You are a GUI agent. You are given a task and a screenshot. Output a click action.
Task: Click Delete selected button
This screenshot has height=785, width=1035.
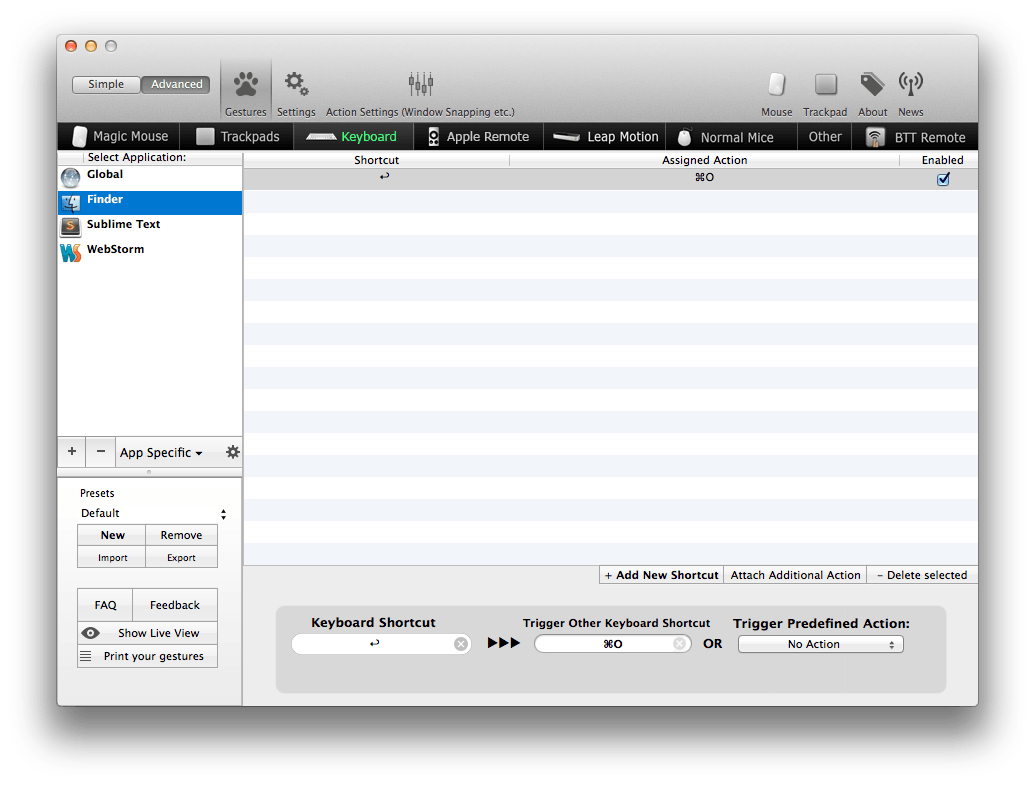(x=921, y=575)
